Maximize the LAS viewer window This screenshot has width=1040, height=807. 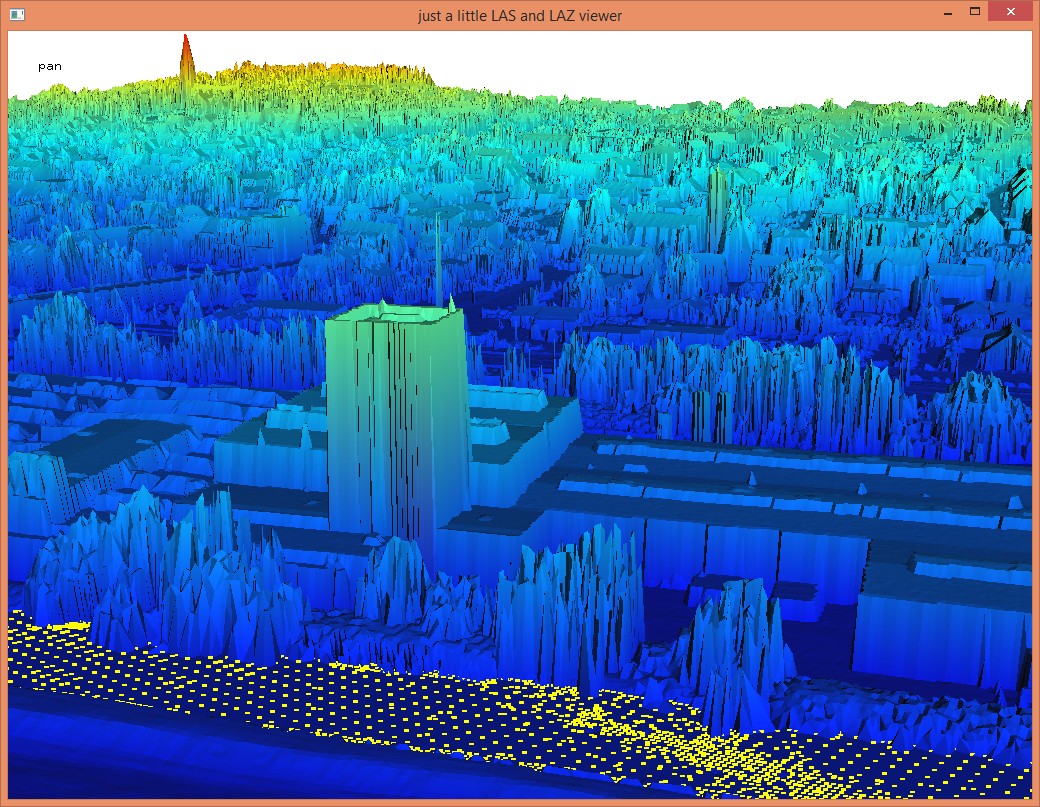coord(974,13)
